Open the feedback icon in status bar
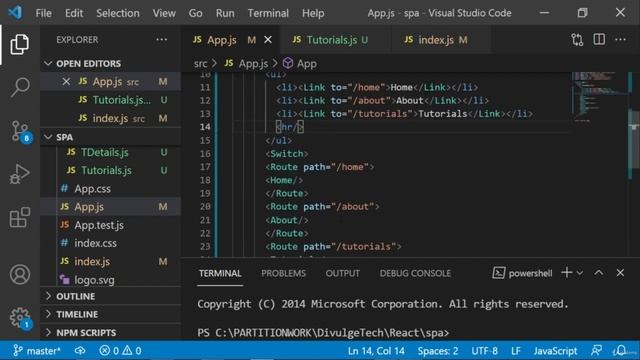This screenshot has width=640, height=360. [596, 351]
